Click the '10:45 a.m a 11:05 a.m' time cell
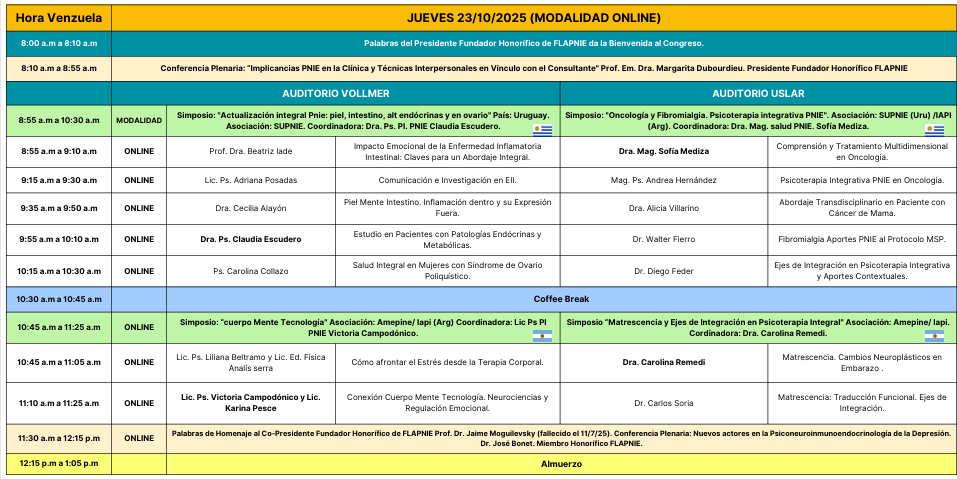The width and height of the screenshot is (957, 479). tap(59, 362)
